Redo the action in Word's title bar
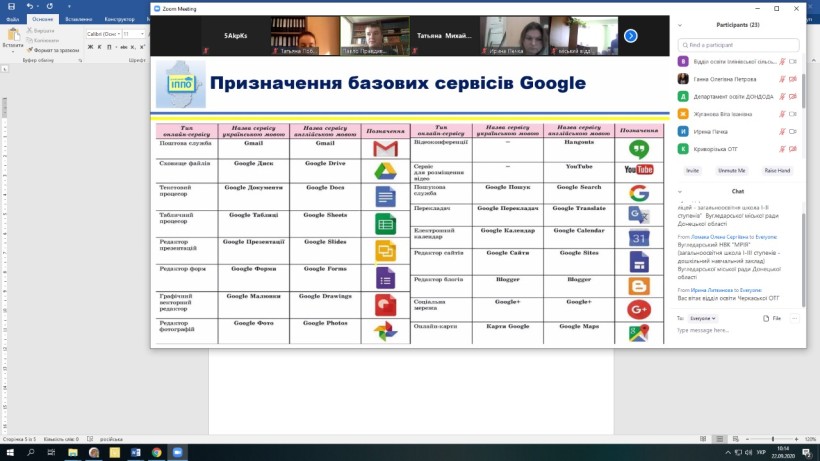Viewport: 820px width, 461px height. (x=50, y=6)
